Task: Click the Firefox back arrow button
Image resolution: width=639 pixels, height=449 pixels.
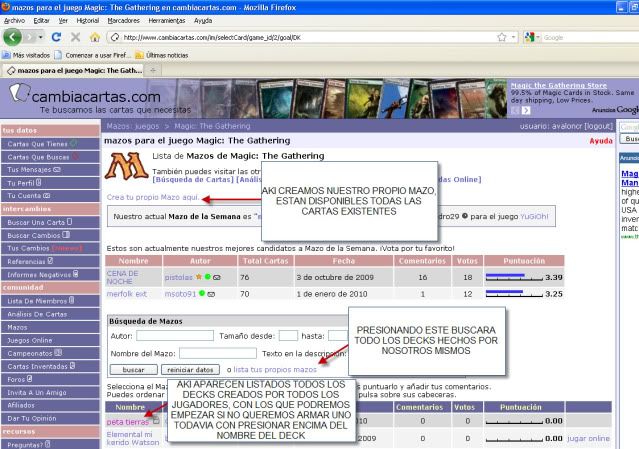Action: [x=12, y=37]
